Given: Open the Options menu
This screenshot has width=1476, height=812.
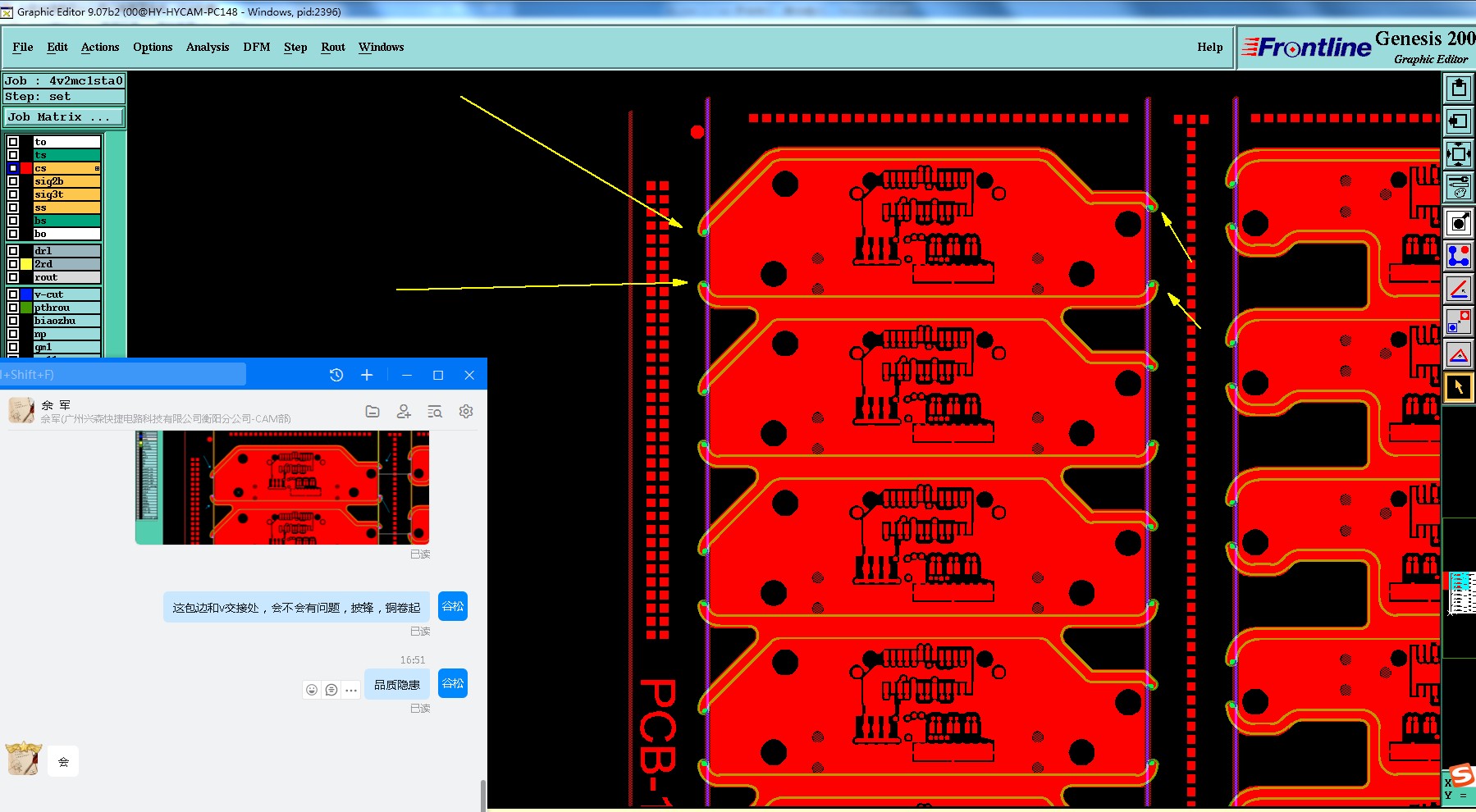Looking at the screenshot, I should pyautogui.click(x=153, y=47).
